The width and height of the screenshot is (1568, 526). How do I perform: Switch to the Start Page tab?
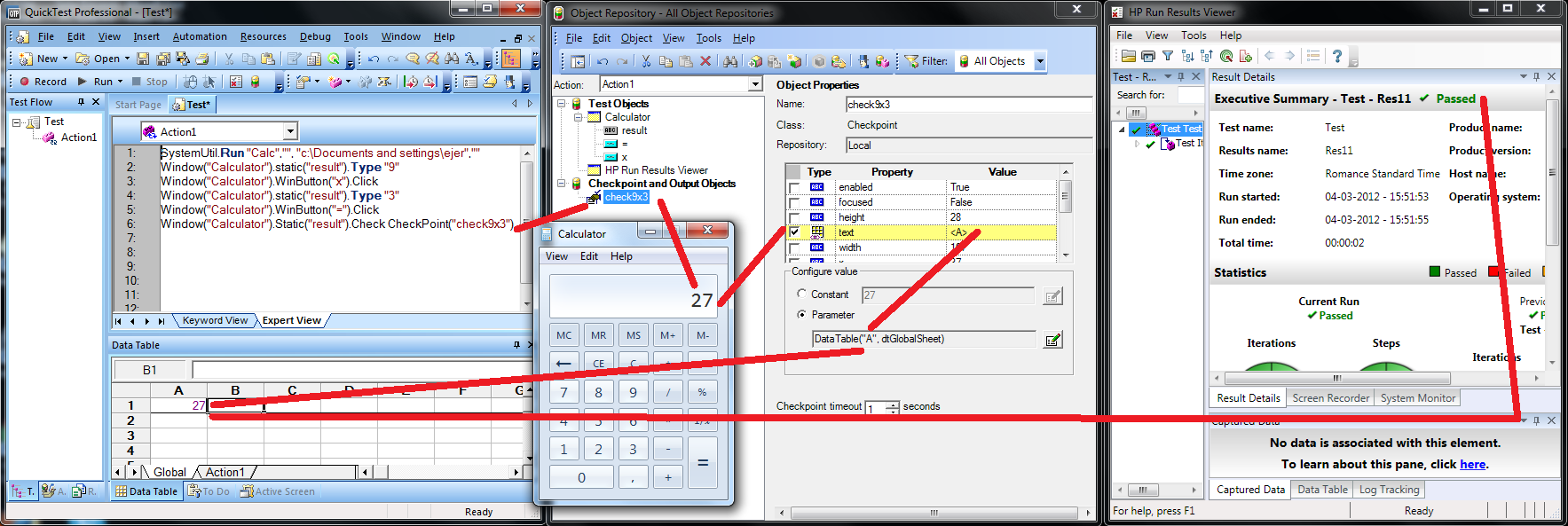pos(138,105)
